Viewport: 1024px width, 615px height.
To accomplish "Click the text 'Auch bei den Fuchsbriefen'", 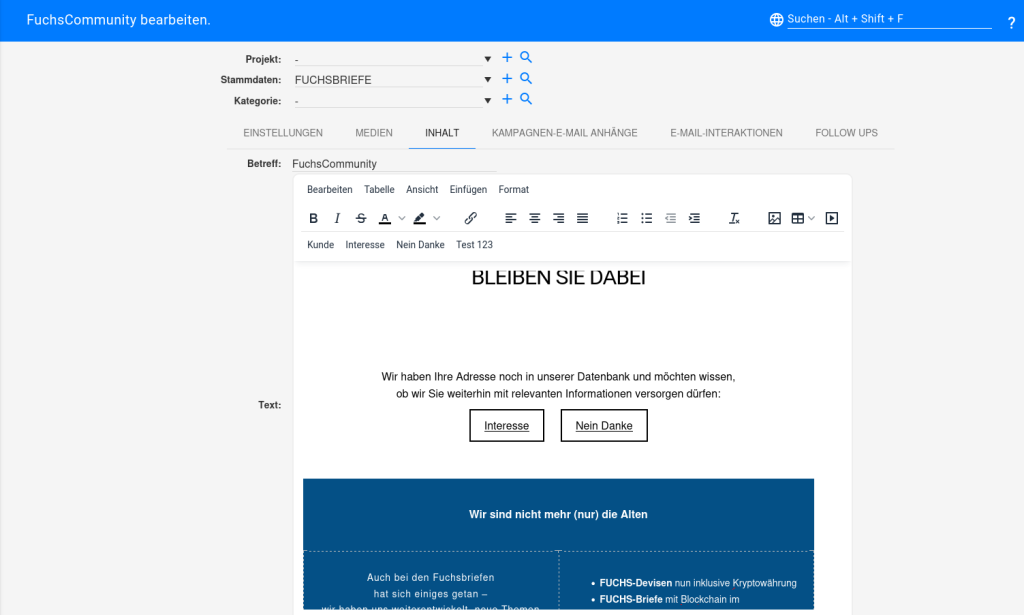I will 430,577.
